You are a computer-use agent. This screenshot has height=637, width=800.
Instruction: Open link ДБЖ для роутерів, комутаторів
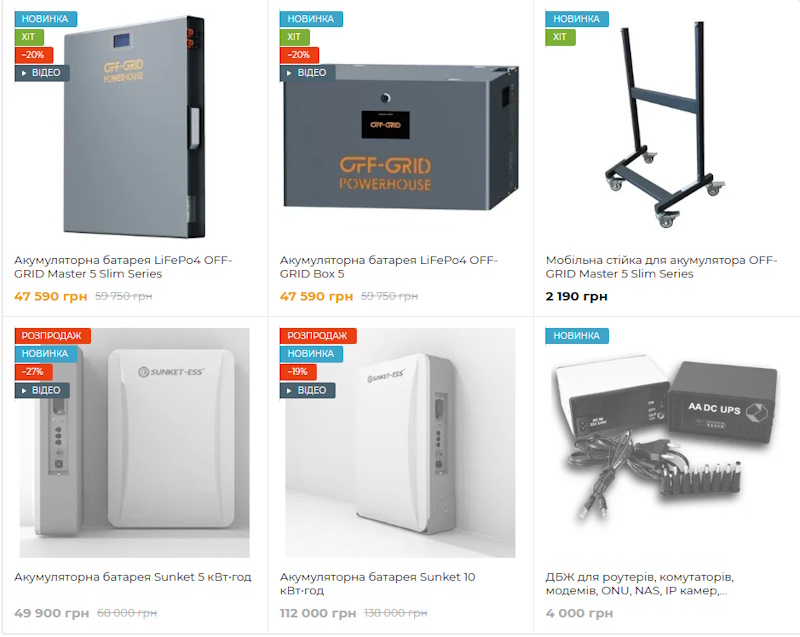(640, 583)
